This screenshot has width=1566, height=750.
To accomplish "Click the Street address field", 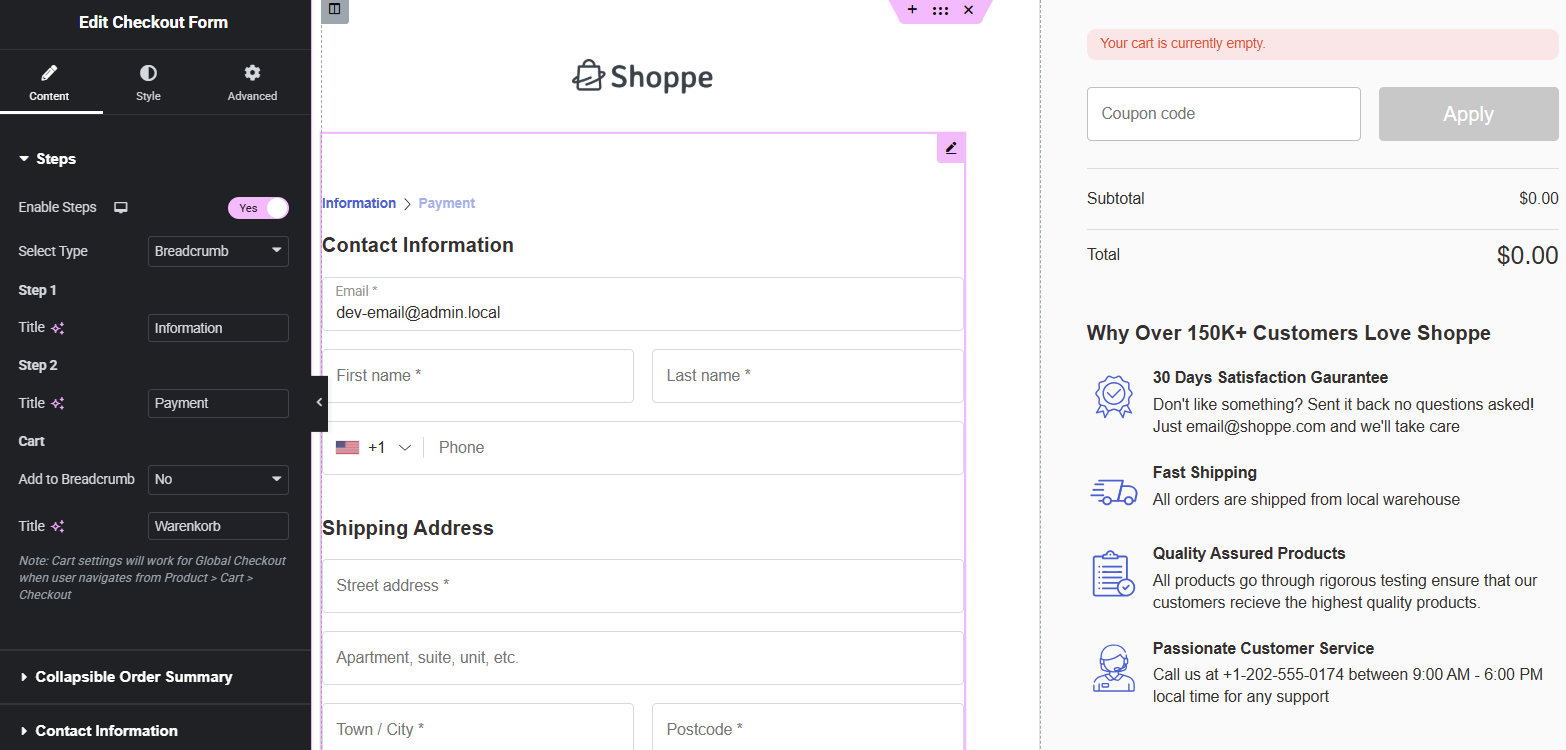I will click(642, 586).
